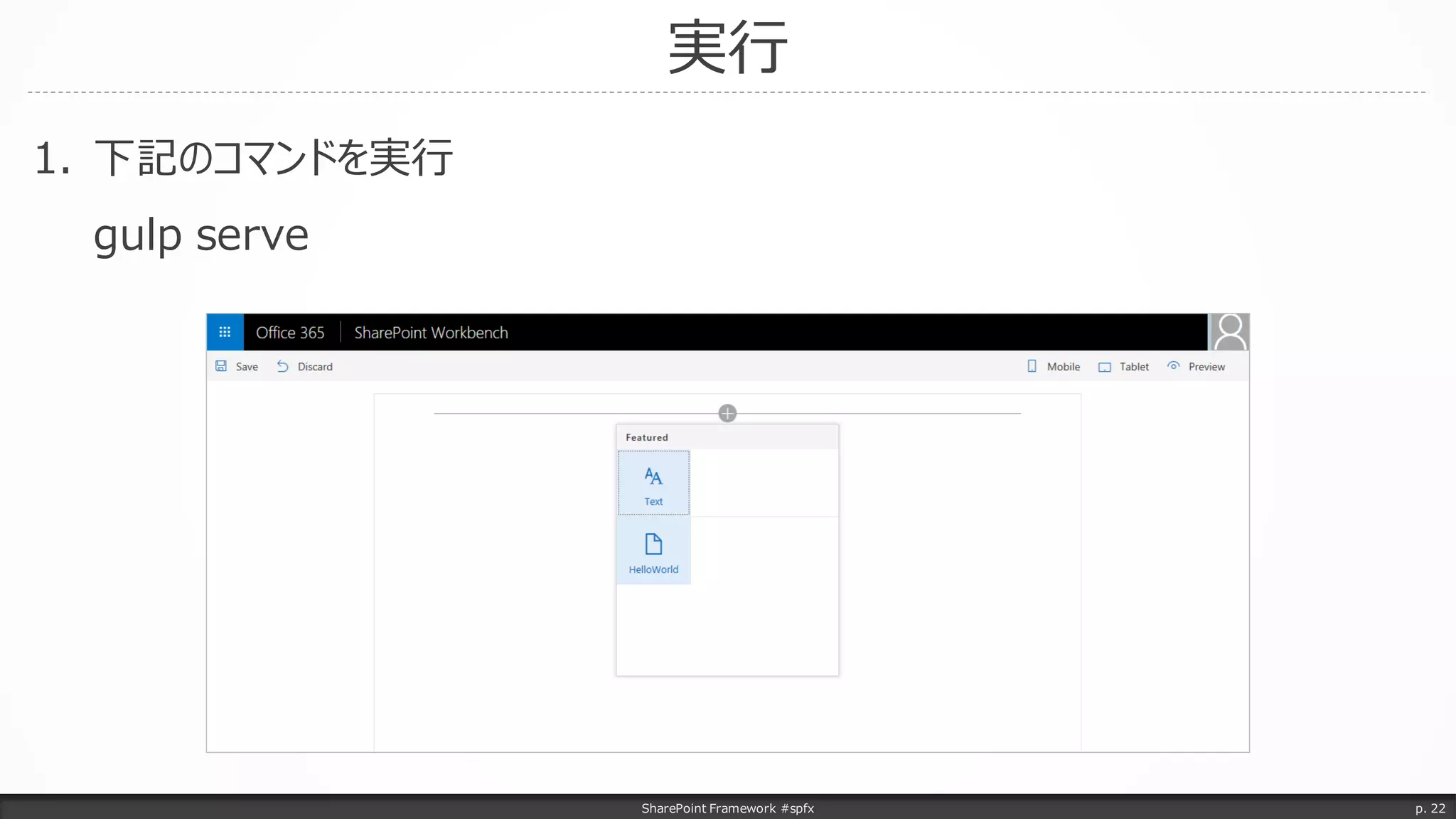Click the p. 22 page number
Screen dimensions: 1456x819
(1430, 808)
